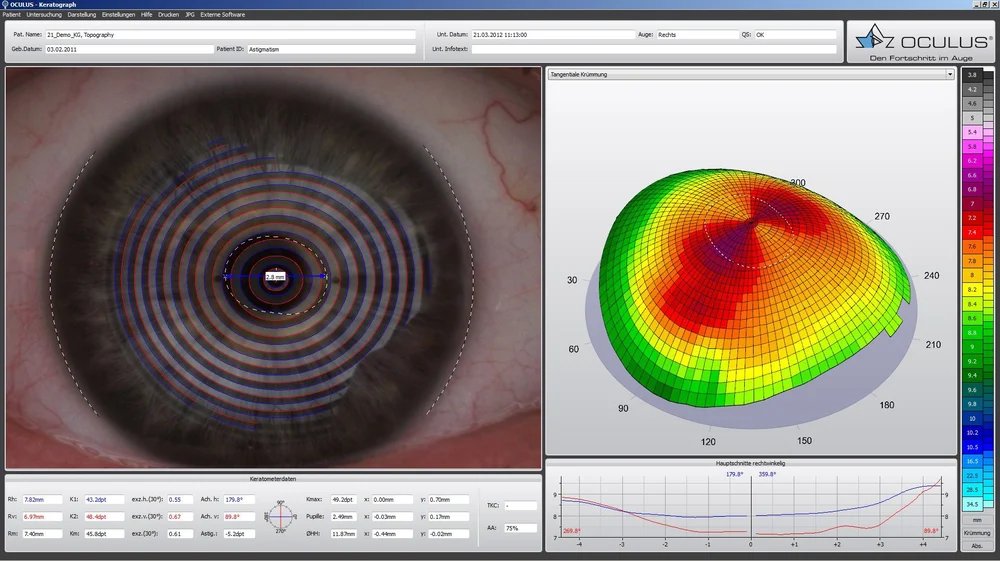
Task: Click the 2.8 mm pupil diameter label
Action: (275, 277)
